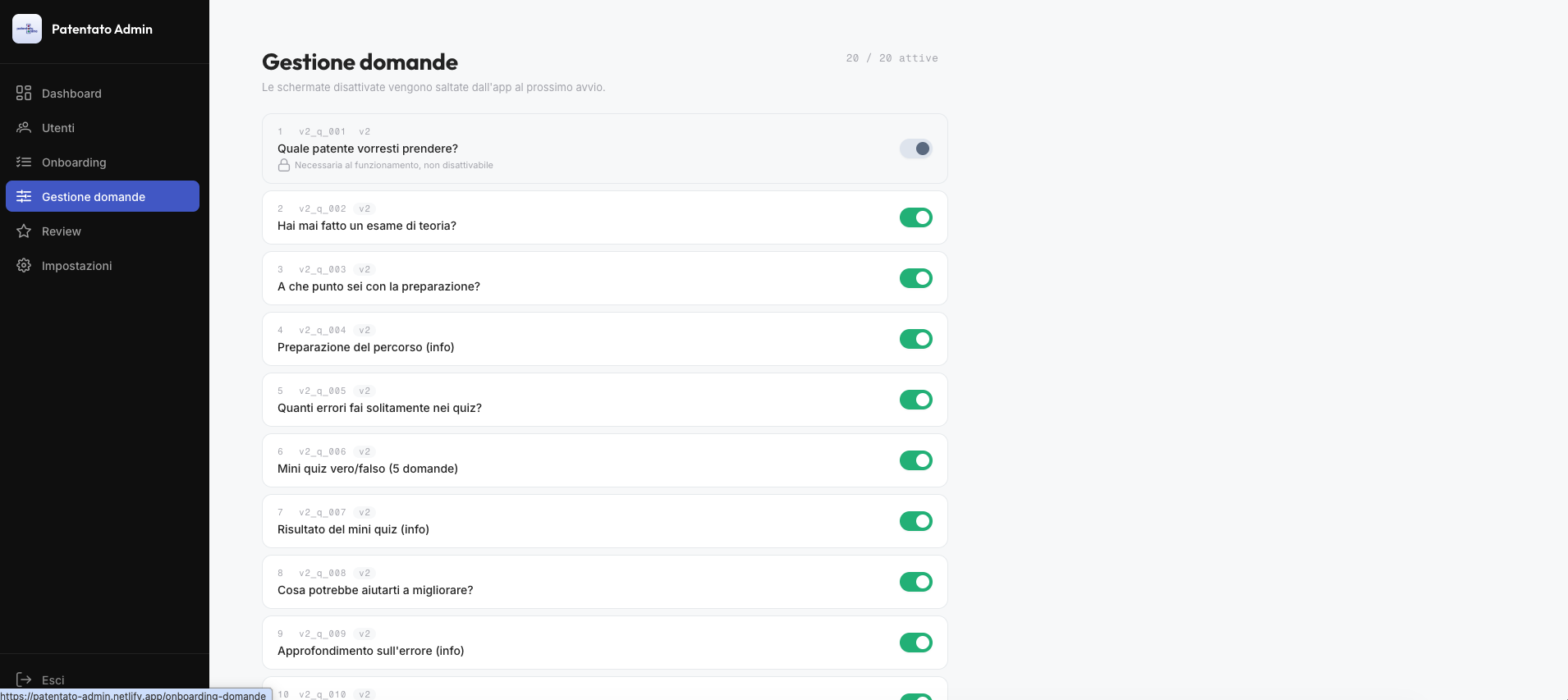Image resolution: width=1568 pixels, height=700 pixels.
Task: Disable 'Cosa potrebbe aiutarti a migliorare?' toggle
Action: (916, 582)
